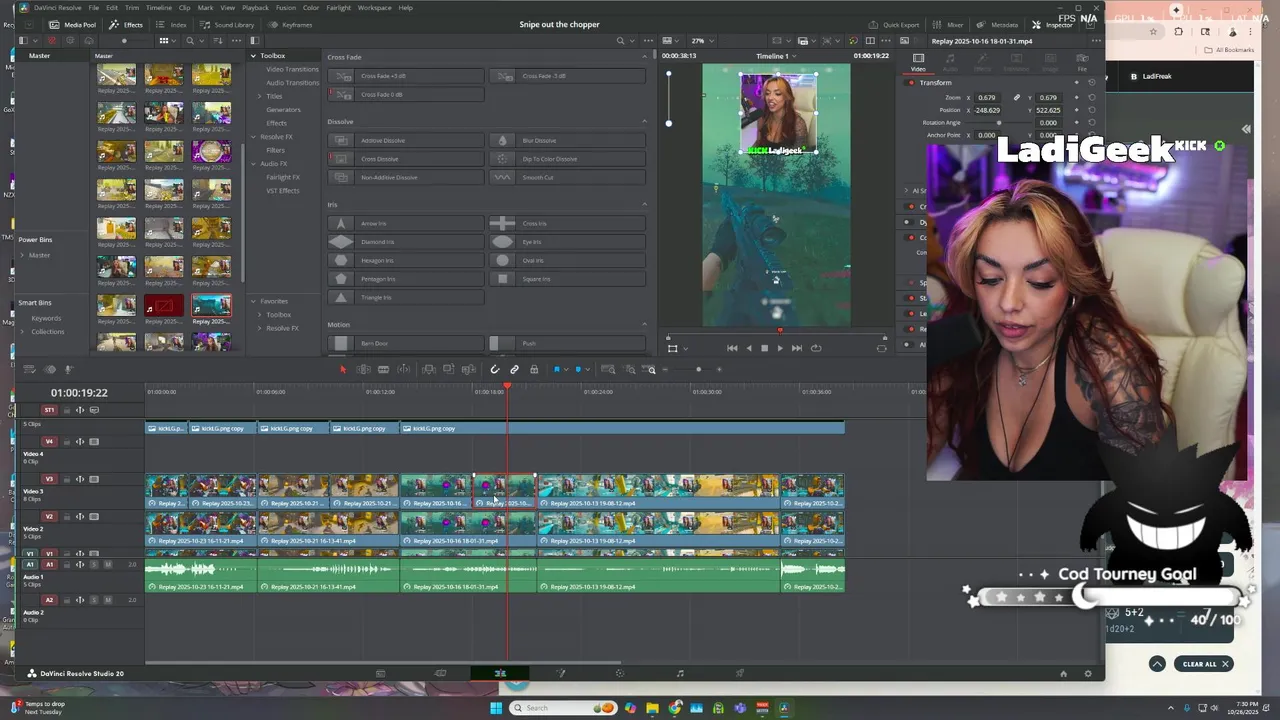Adjust the timeline zoom slider
1280x720 pixels.
(x=699, y=370)
